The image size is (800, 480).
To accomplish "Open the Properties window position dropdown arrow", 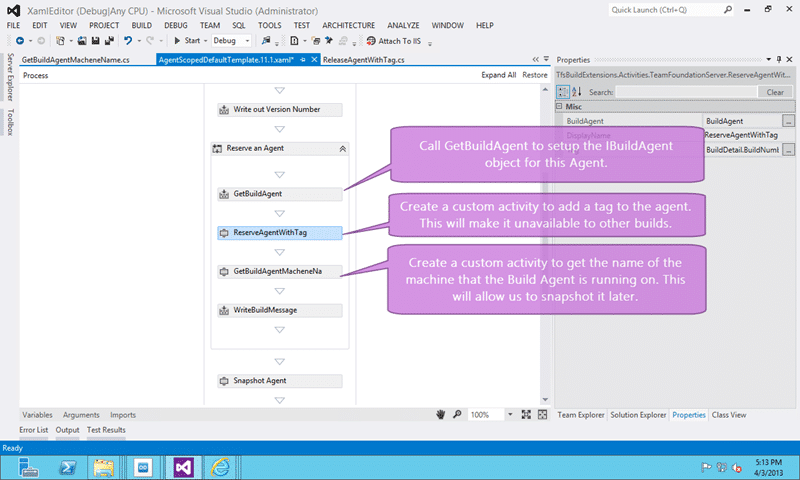I will coord(768,60).
